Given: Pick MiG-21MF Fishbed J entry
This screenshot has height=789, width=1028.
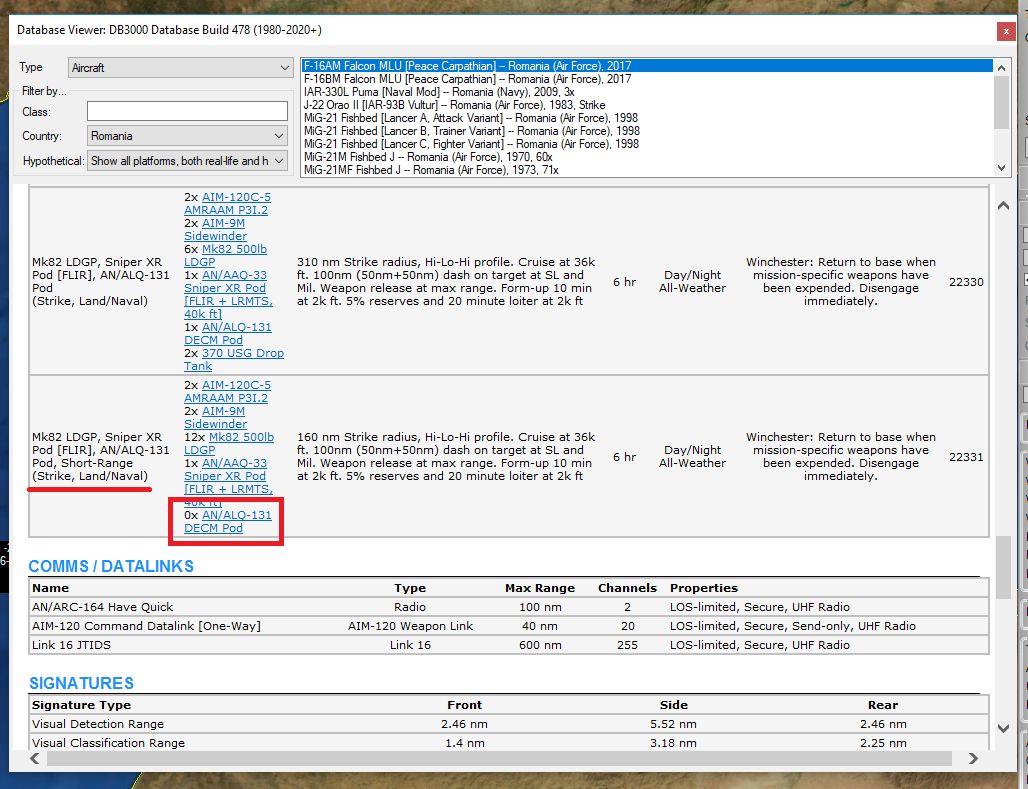Looking at the screenshot, I should (430, 170).
